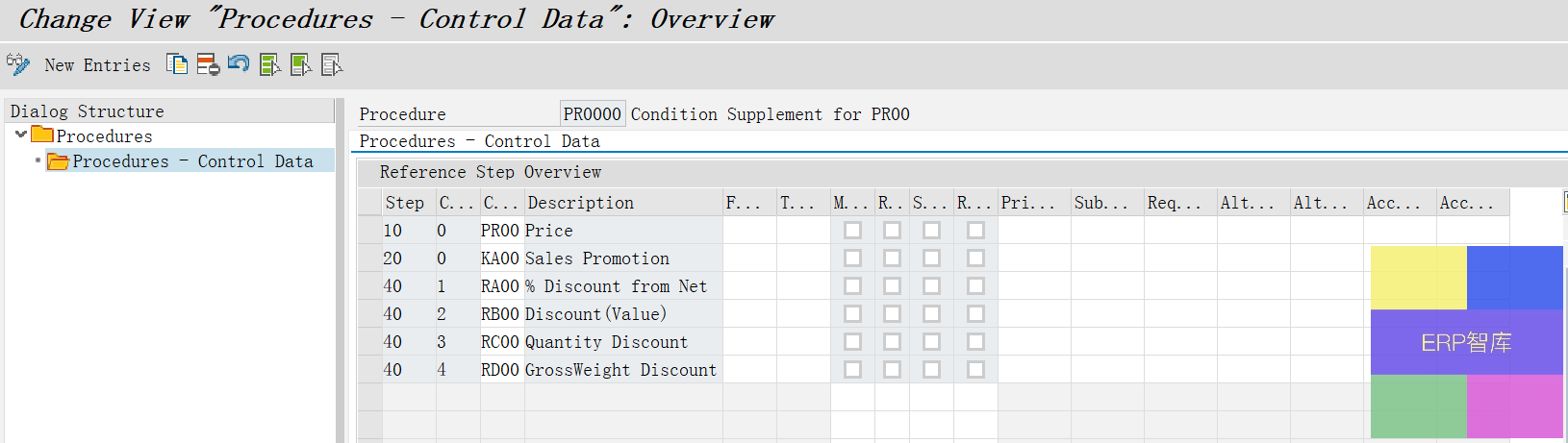Screen dimensions: 1568x443
Task: Click the blue color block in overlay
Action: 1514,277
